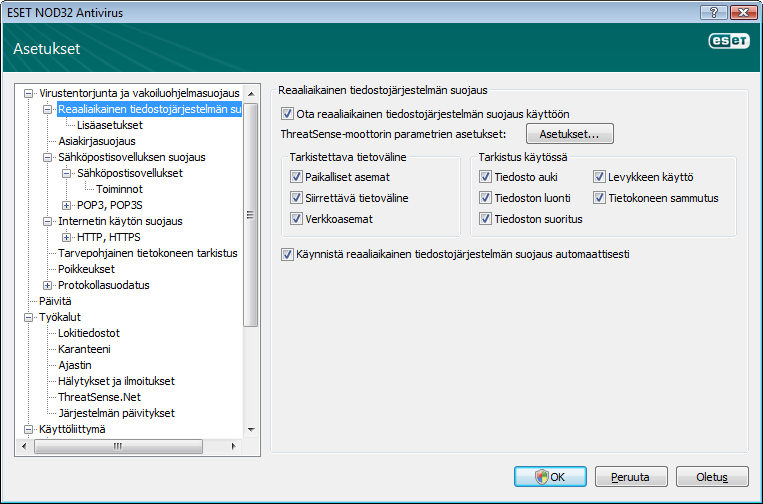Viewport: 763px width, 504px height.
Task: Open ThreatSense Asetukset... button
Action: (570, 134)
